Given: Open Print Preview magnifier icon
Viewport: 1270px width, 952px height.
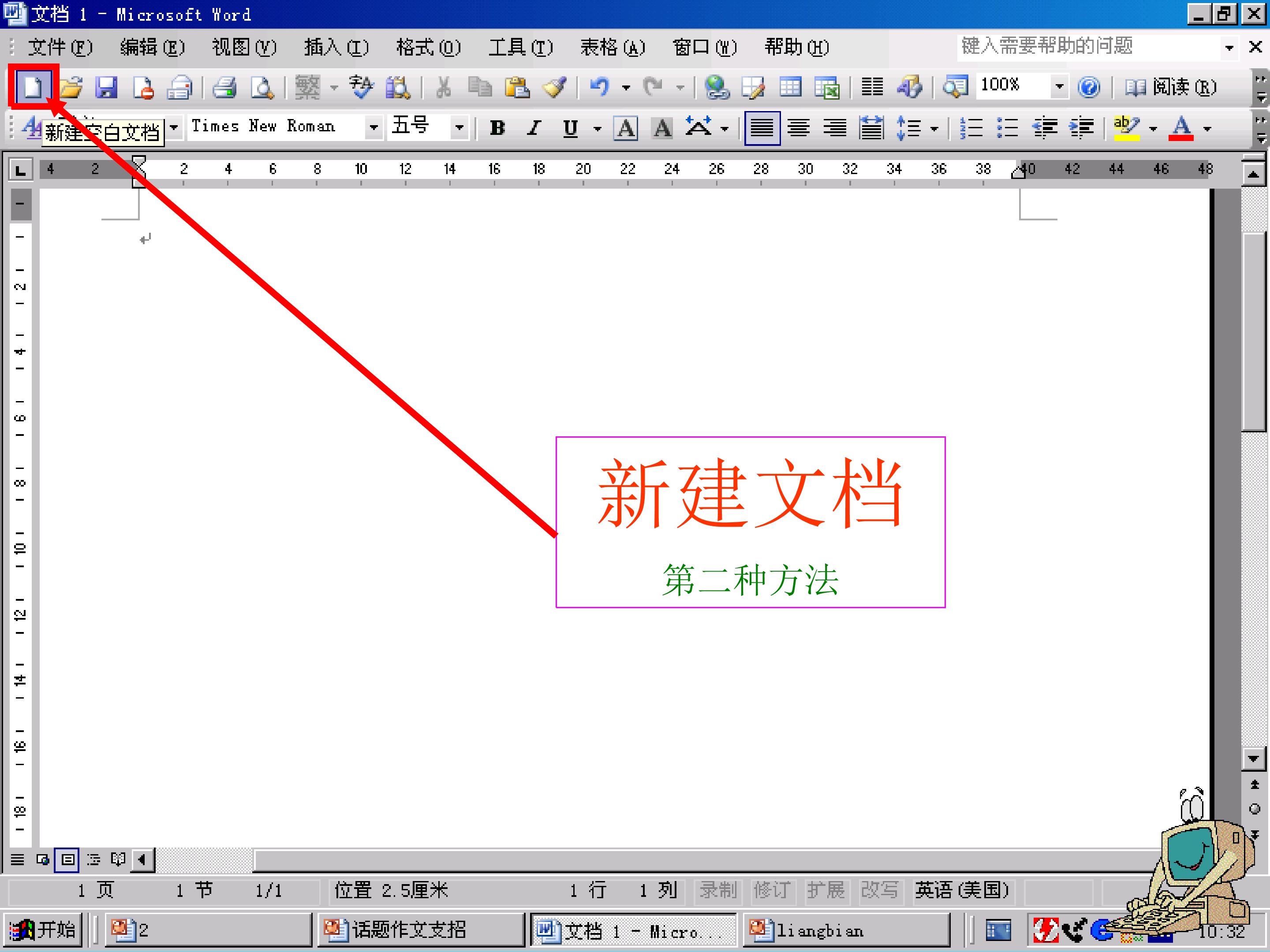Looking at the screenshot, I should point(262,87).
